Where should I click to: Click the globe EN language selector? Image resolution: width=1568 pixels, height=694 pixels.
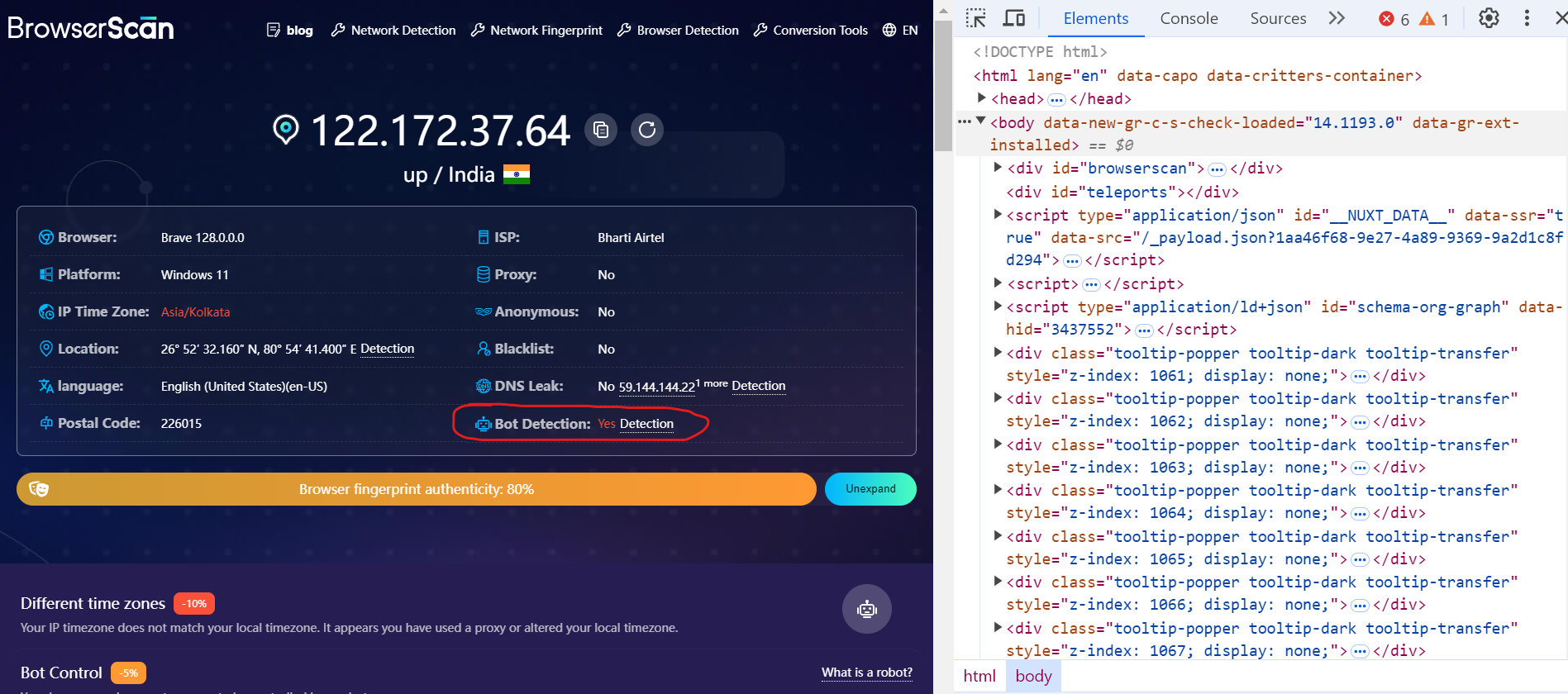point(900,30)
